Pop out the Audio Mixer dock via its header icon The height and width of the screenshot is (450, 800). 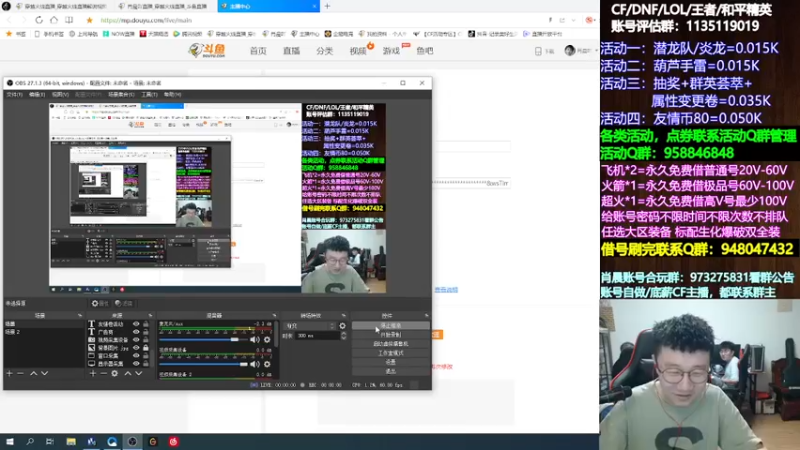[274, 316]
